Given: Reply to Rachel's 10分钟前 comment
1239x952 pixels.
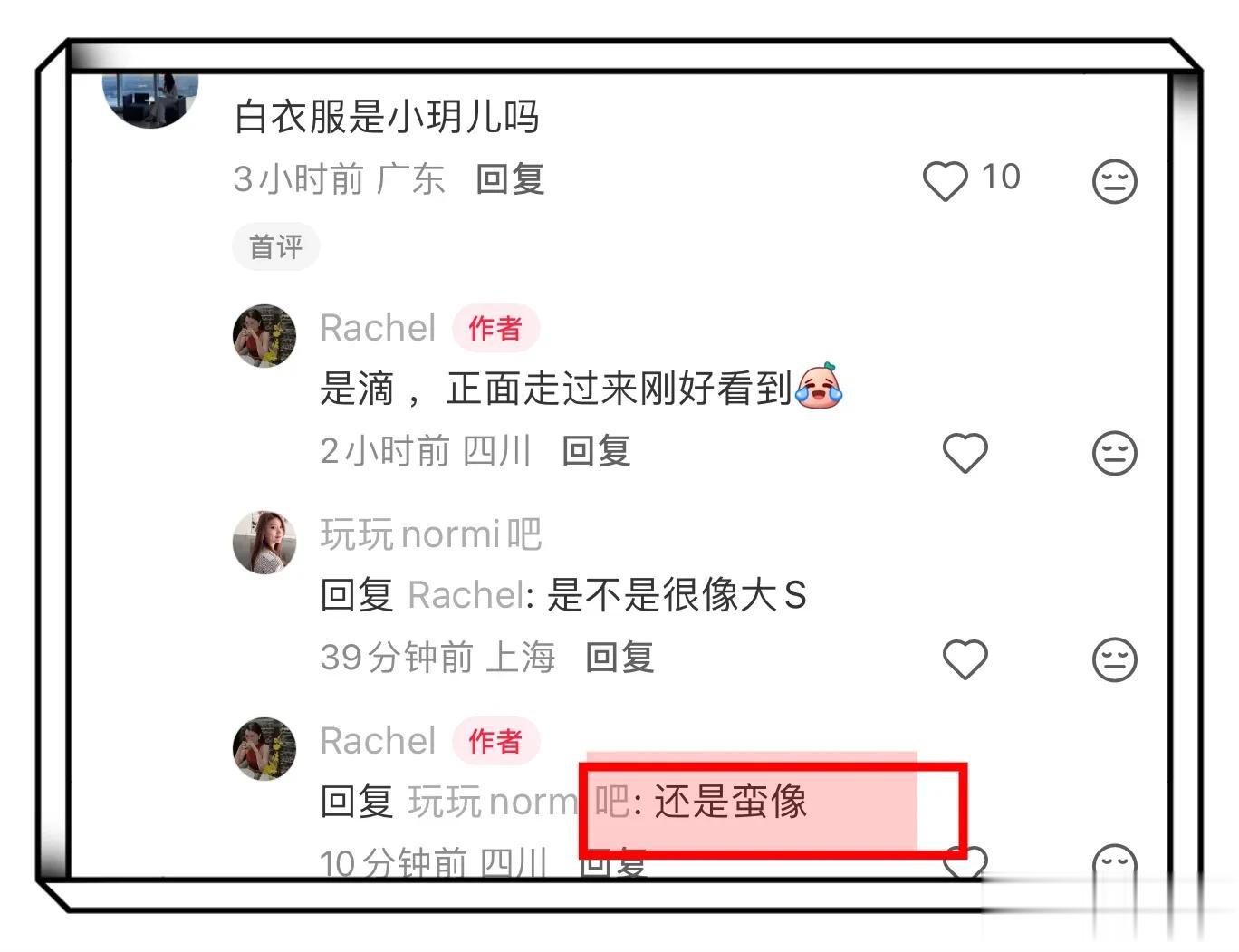Looking at the screenshot, I should (614, 862).
